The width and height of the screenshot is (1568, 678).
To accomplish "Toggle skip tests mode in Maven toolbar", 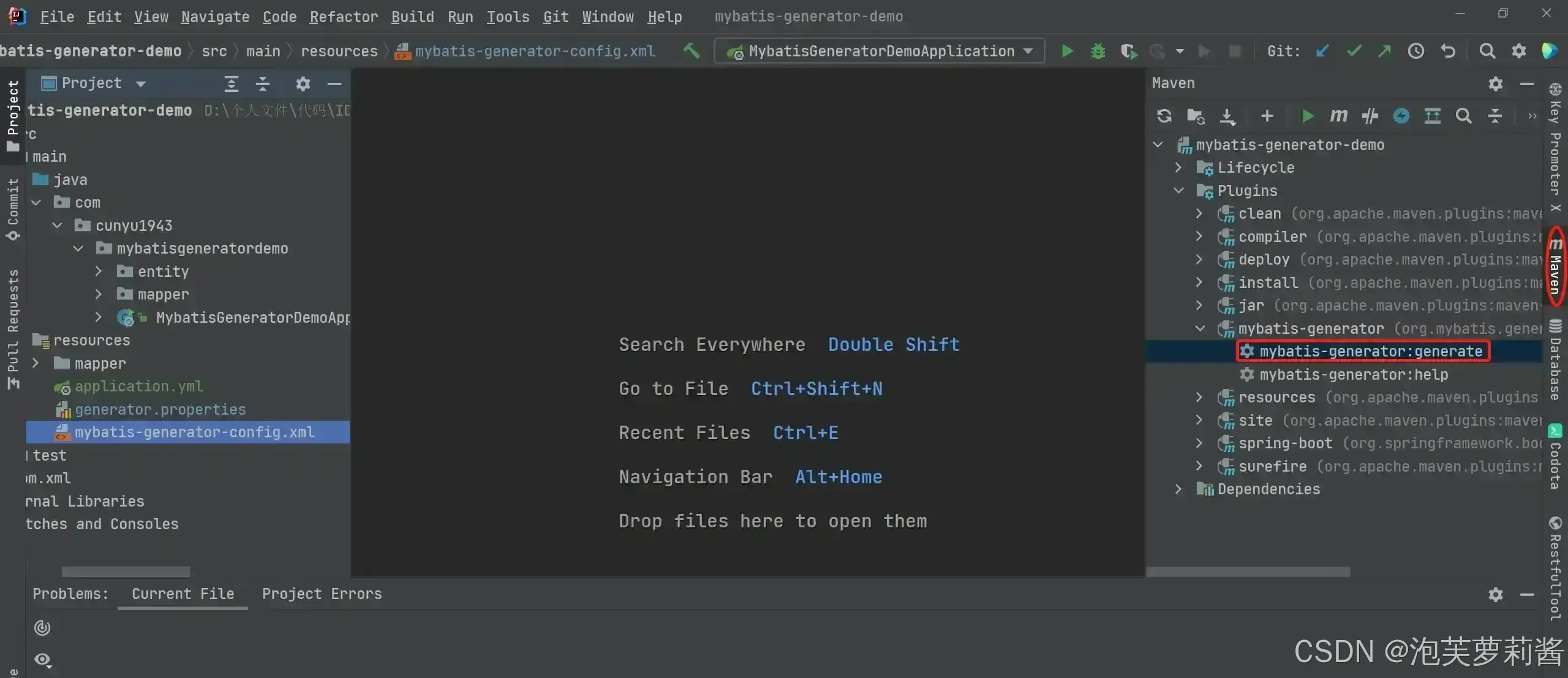I will [1401, 116].
